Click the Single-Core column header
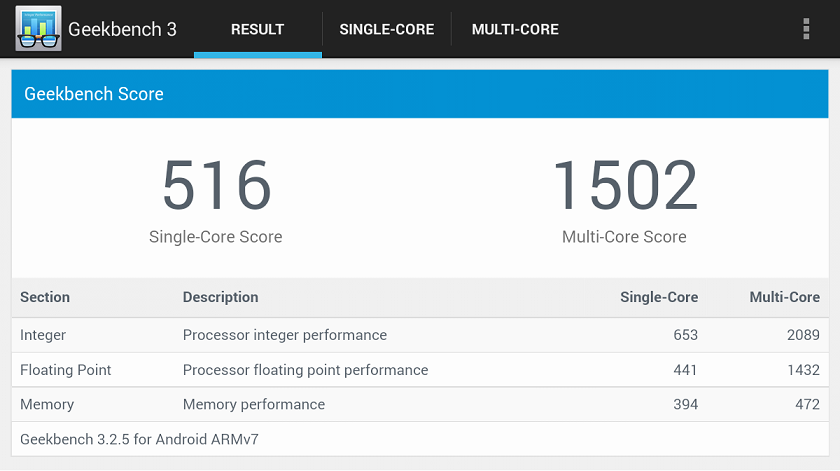 pos(659,297)
